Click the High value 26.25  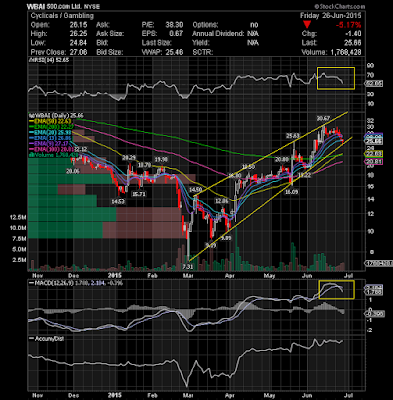point(78,34)
